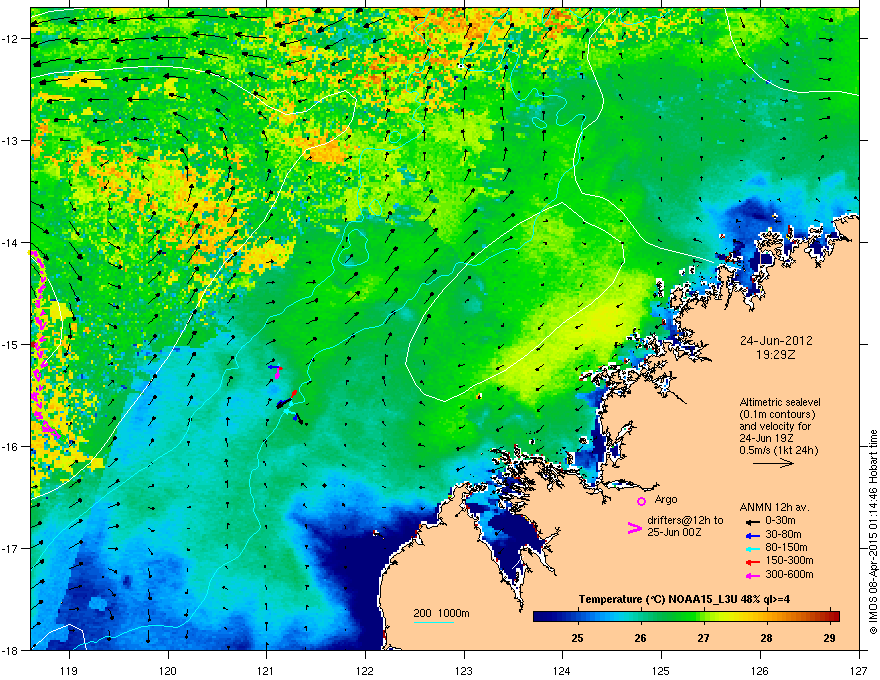Click the latitude axis label -16
Image resolution: width=880 pixels, height=680 pixels.
[x=10, y=446]
